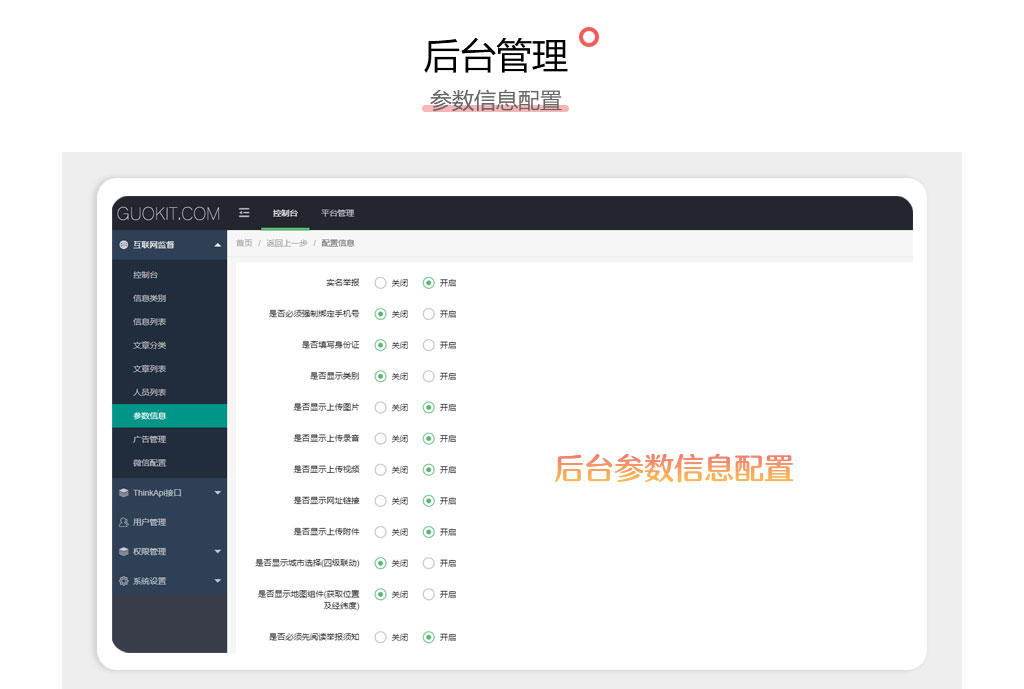The height and width of the screenshot is (689, 1024).
Task: Click the ThinkApi接口 stack icon
Action: 124,493
